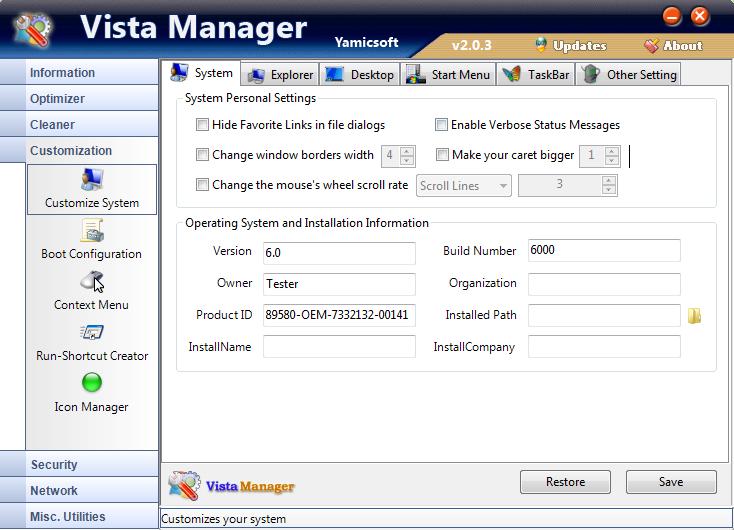The width and height of the screenshot is (734, 530).
Task: Click the folder browse icon beside Installed Path
Action: pyautogui.click(x=695, y=316)
